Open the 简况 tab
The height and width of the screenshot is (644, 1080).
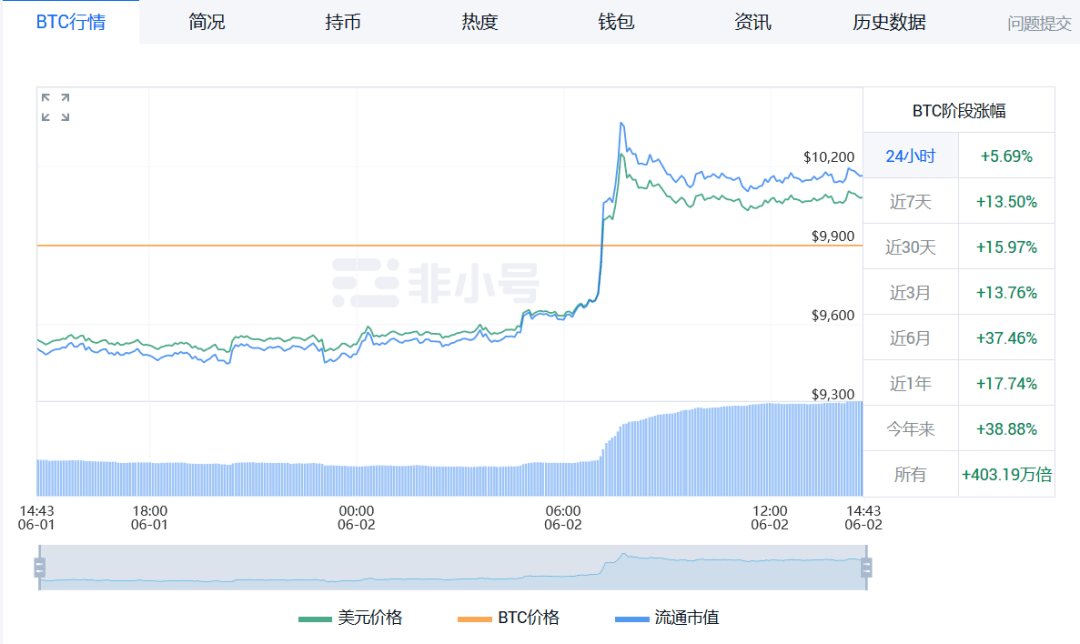207,22
